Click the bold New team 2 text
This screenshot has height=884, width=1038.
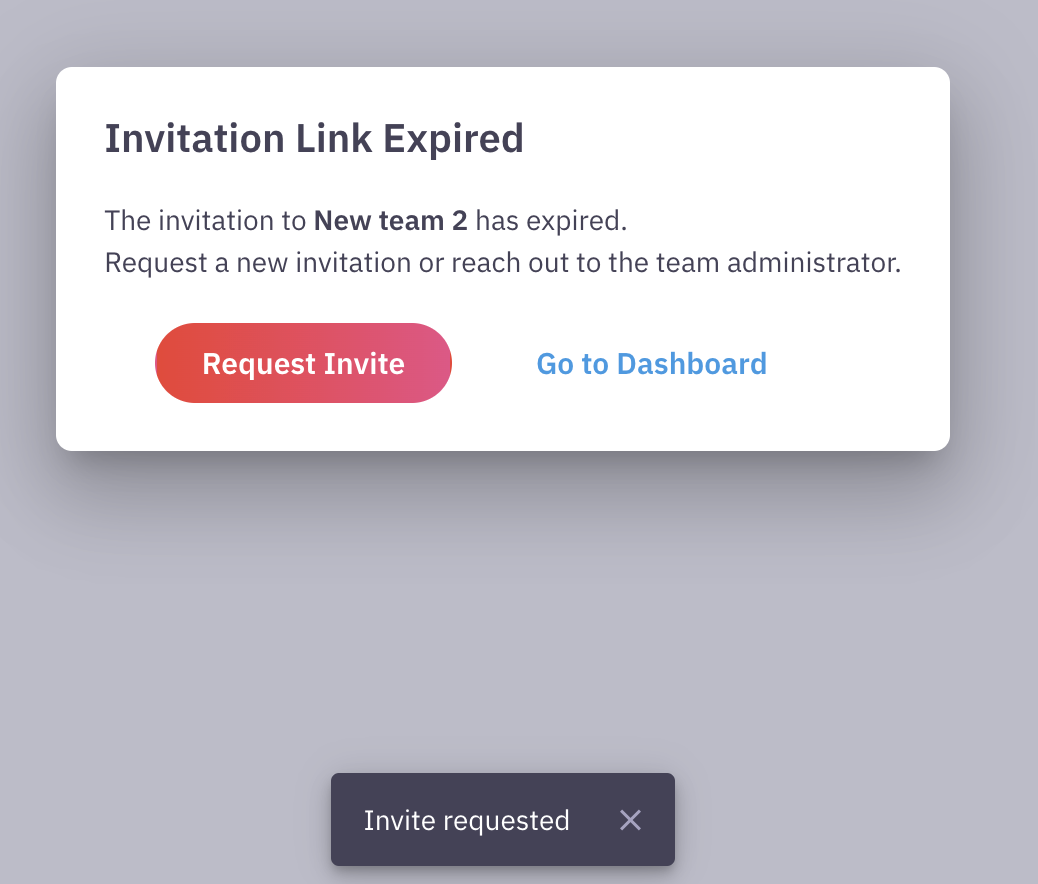[x=390, y=220]
